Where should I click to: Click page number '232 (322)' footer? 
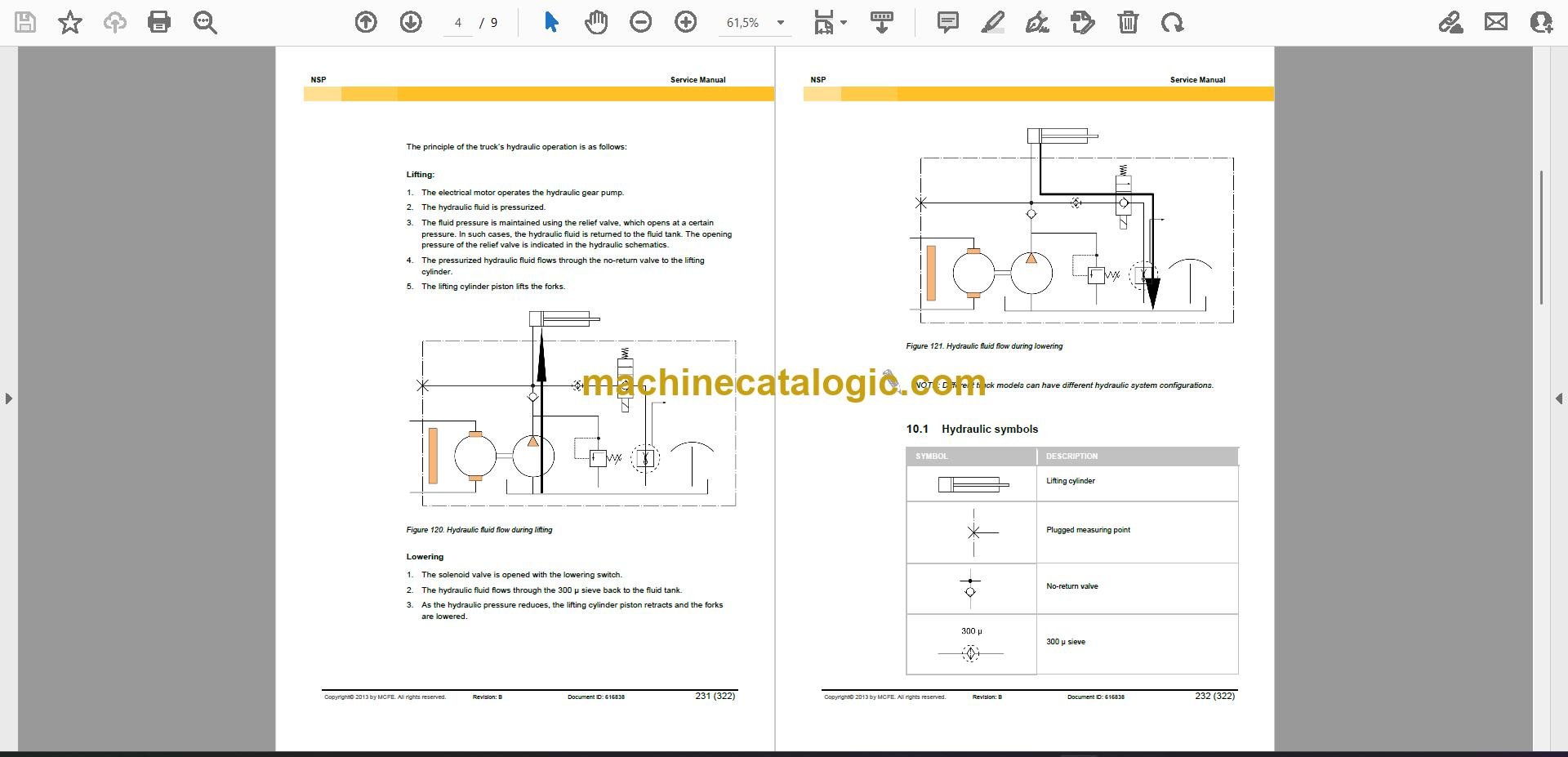pyautogui.click(x=1215, y=696)
